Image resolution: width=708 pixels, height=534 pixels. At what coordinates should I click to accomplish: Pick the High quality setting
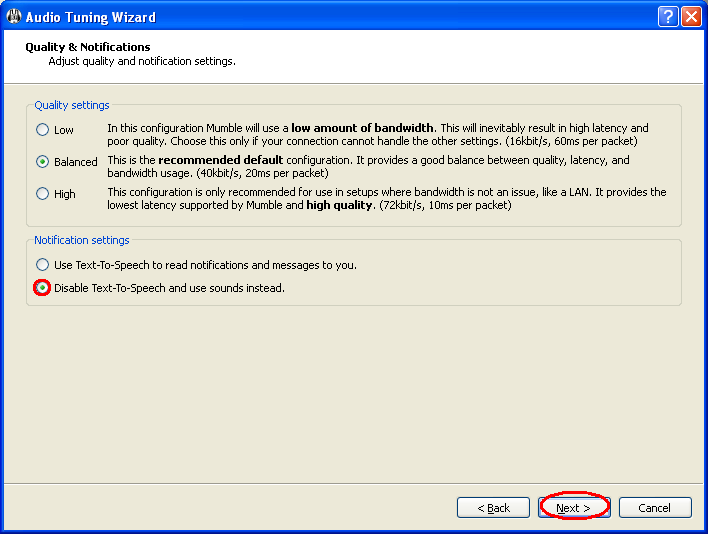[42, 194]
